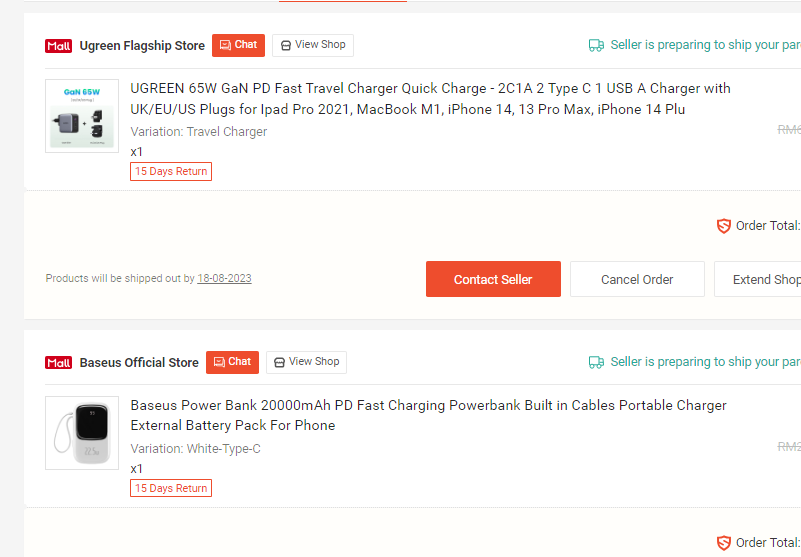Click the delivery truck icon for Baseus order
Image resolution: width=801 pixels, height=557 pixels.
pyautogui.click(x=596, y=362)
